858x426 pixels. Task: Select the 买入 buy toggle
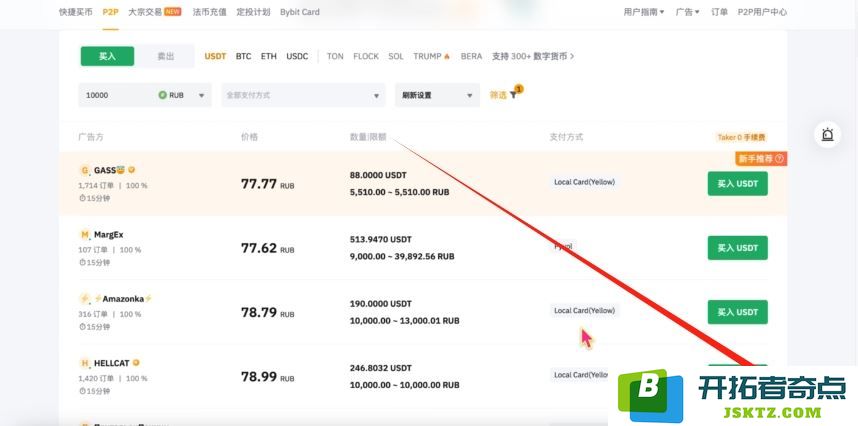(107, 56)
